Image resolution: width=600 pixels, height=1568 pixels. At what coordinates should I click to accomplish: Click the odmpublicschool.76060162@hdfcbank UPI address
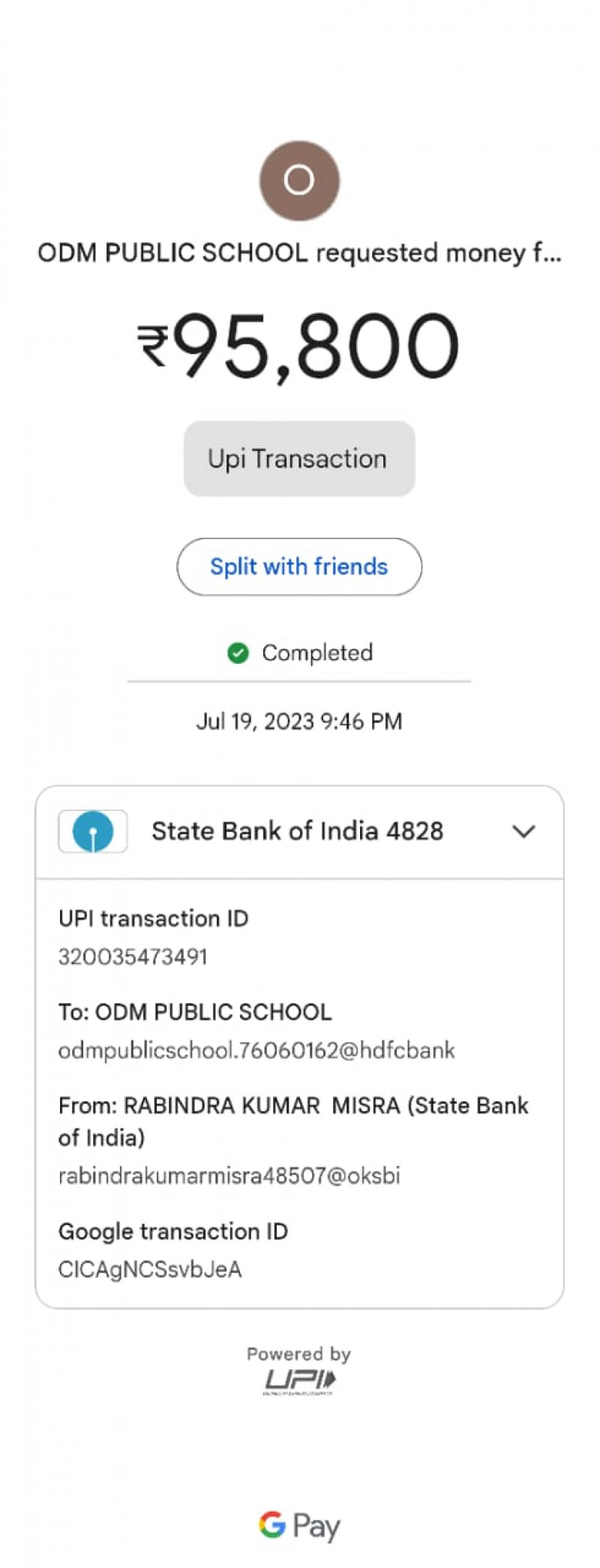tap(256, 1050)
